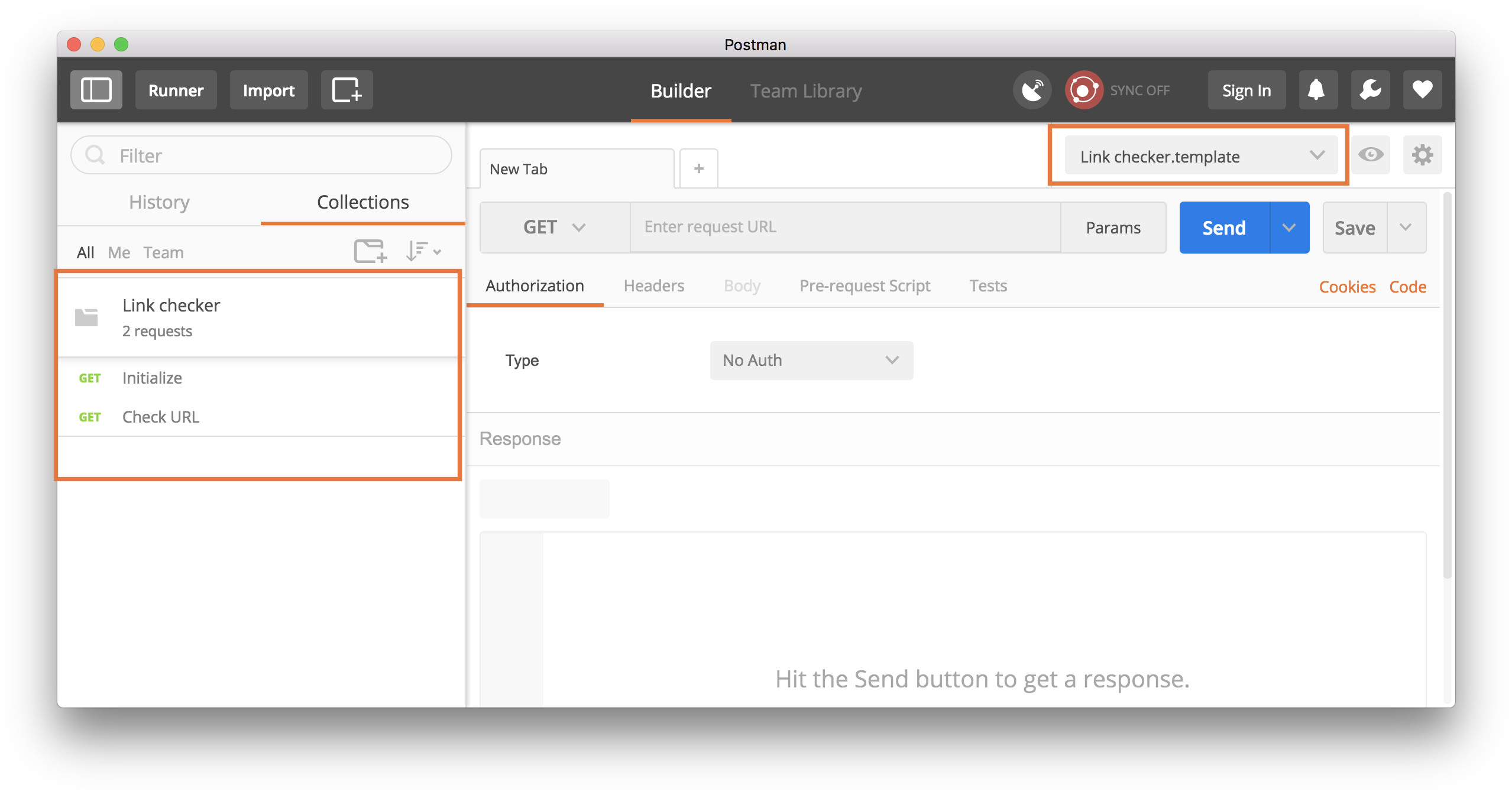
Task: Click the red close window button
Action: (74, 44)
